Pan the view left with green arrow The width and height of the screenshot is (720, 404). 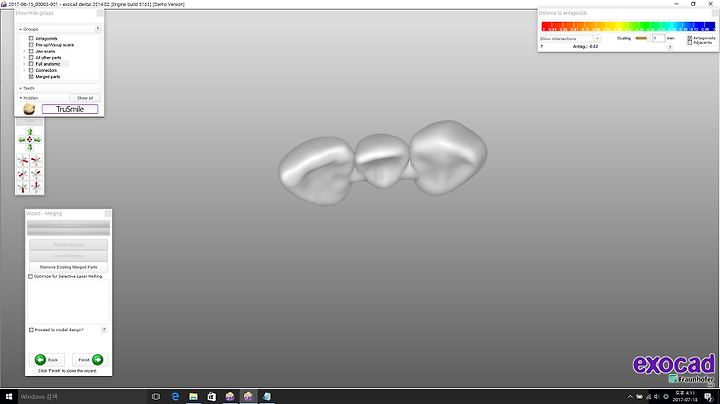(22, 140)
